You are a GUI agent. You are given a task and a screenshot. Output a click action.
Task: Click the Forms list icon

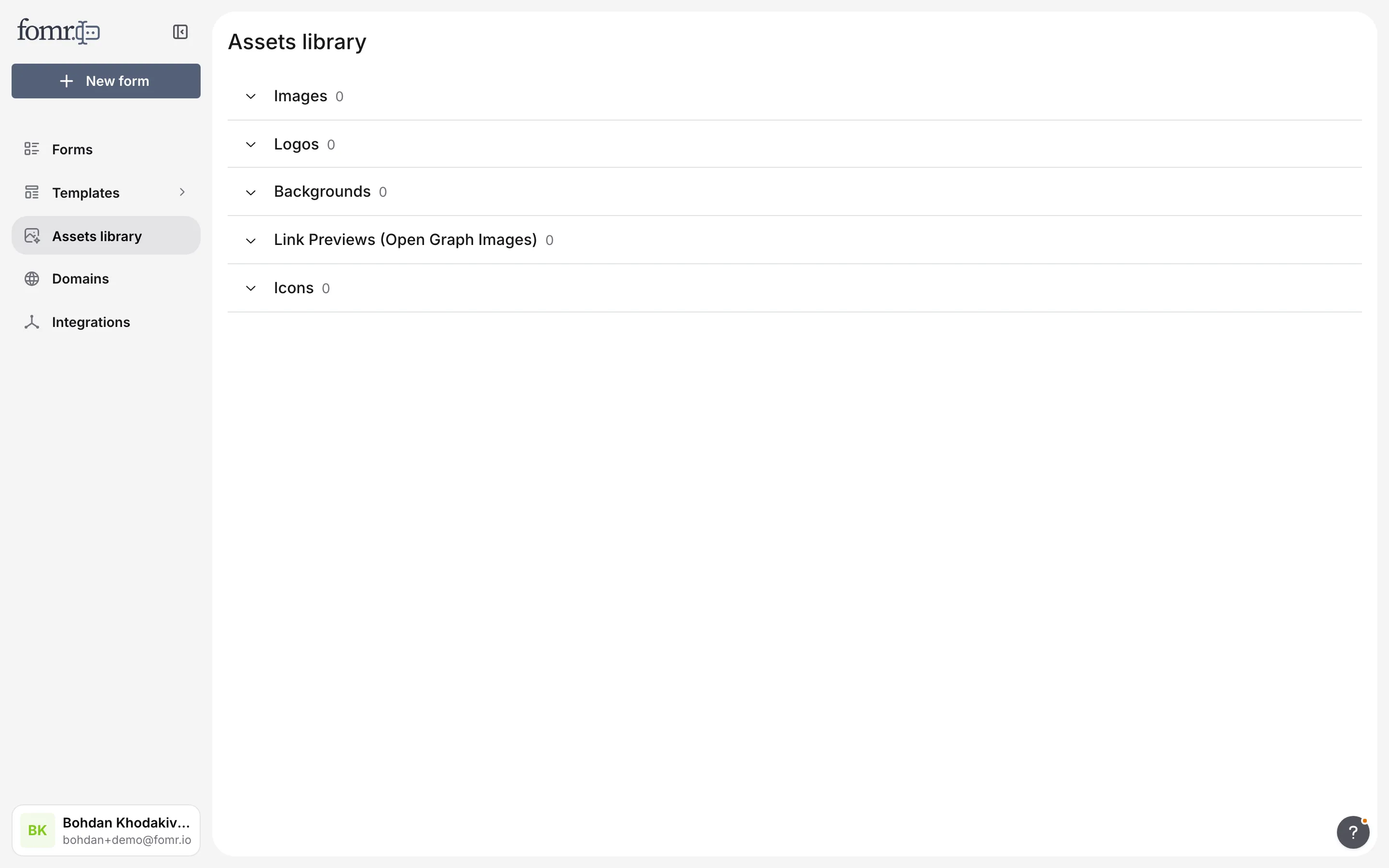coord(31,149)
